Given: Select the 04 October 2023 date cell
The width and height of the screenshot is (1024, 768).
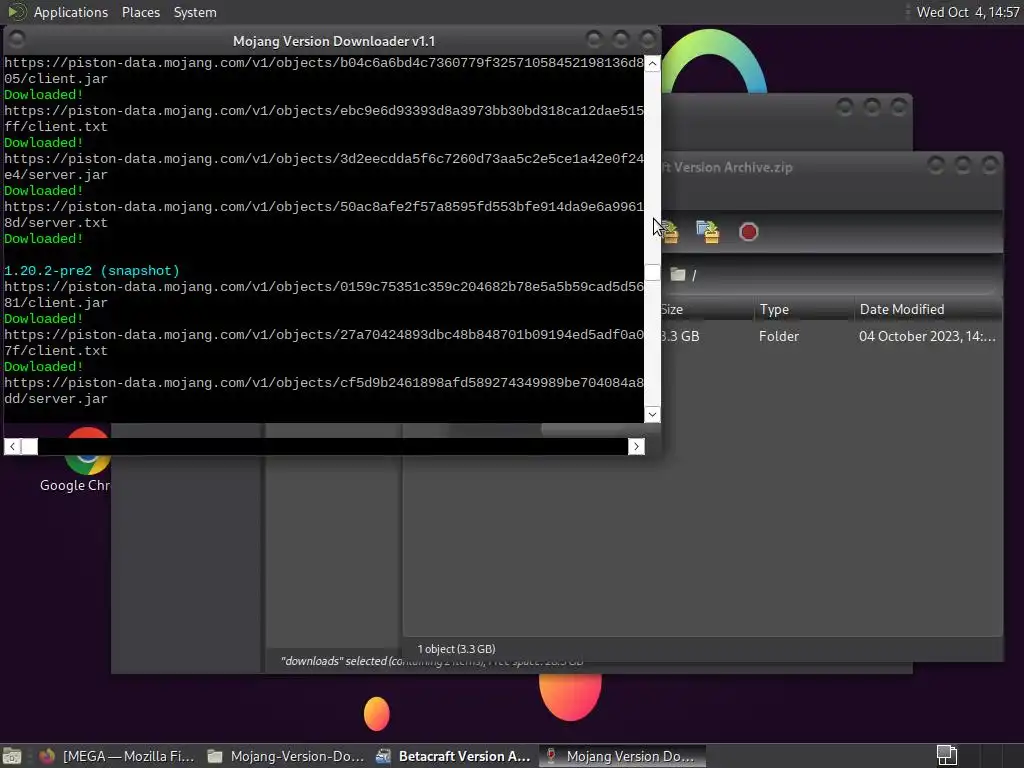Looking at the screenshot, I should coord(927,336).
